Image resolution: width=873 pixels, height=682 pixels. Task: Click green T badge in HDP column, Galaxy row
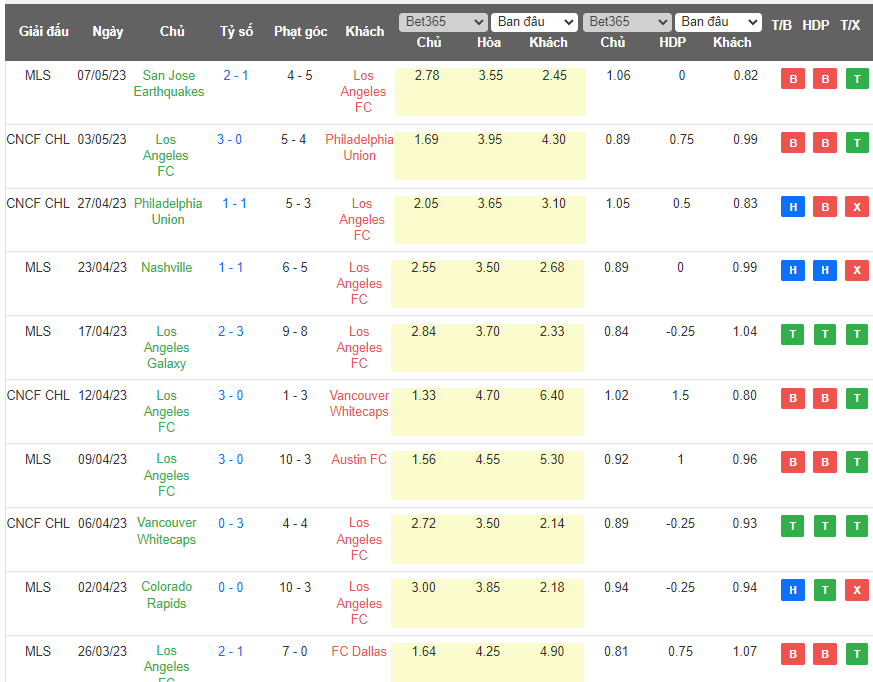click(x=824, y=335)
